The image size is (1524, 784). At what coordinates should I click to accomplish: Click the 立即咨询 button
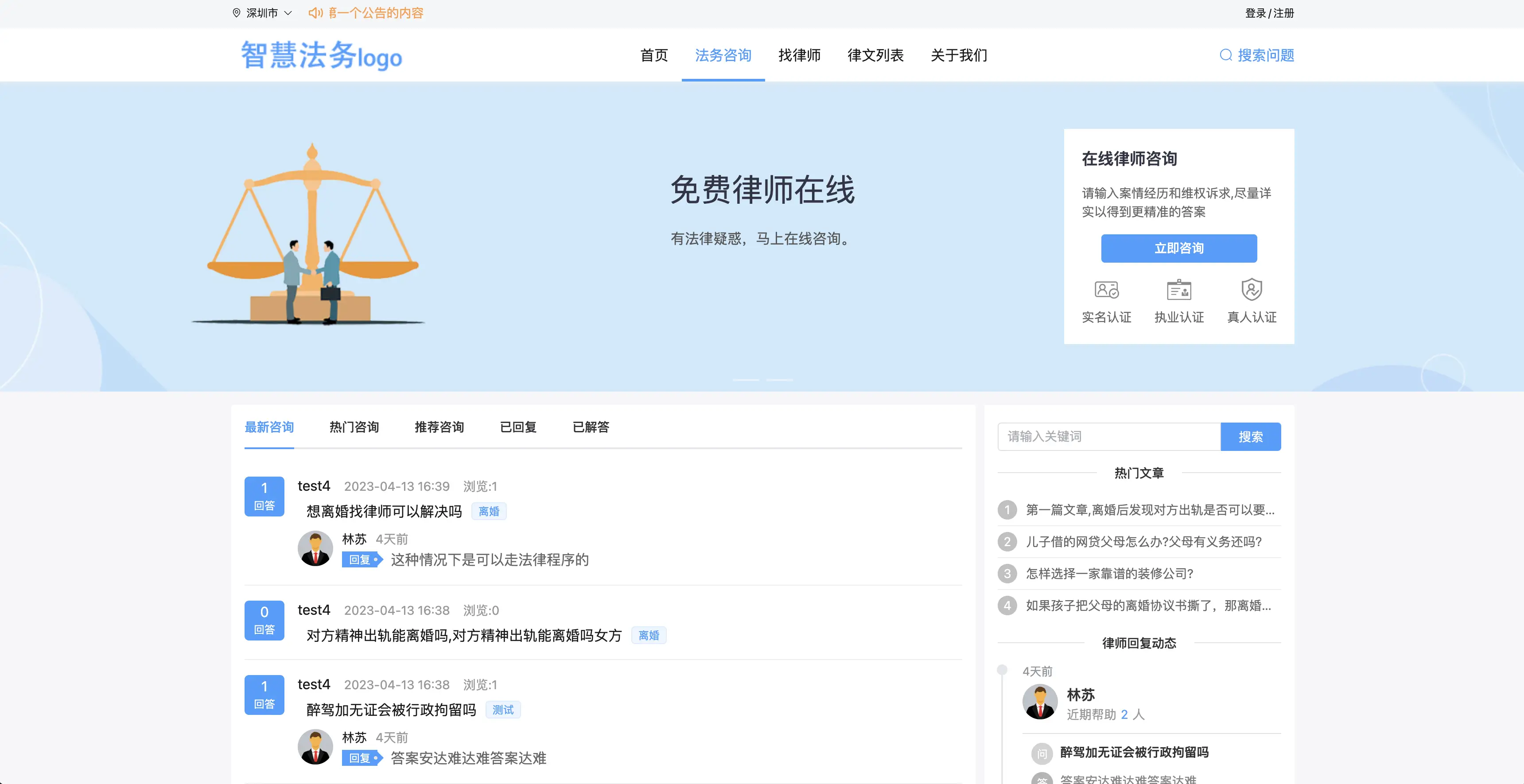coord(1178,248)
